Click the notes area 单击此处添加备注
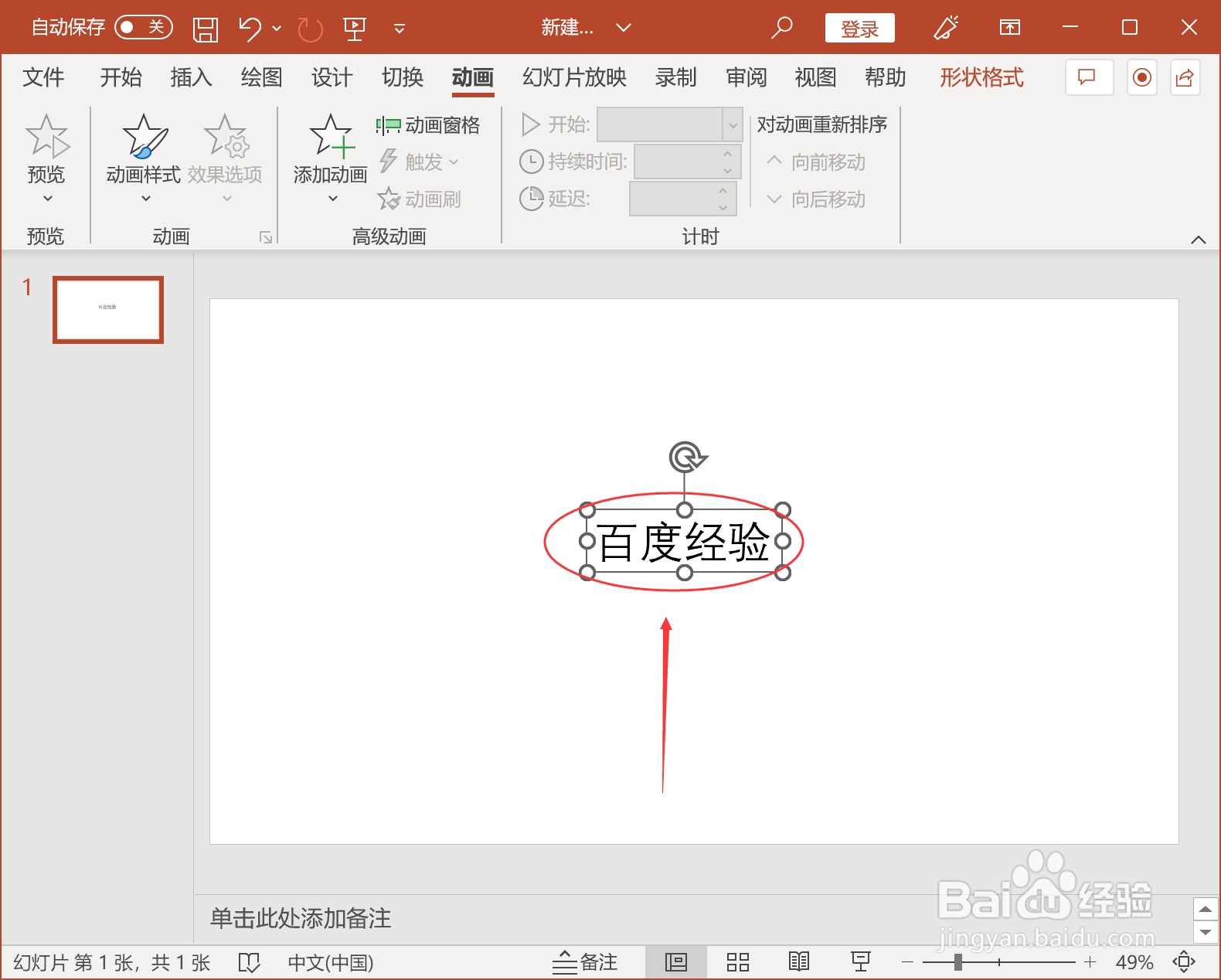 click(301, 918)
